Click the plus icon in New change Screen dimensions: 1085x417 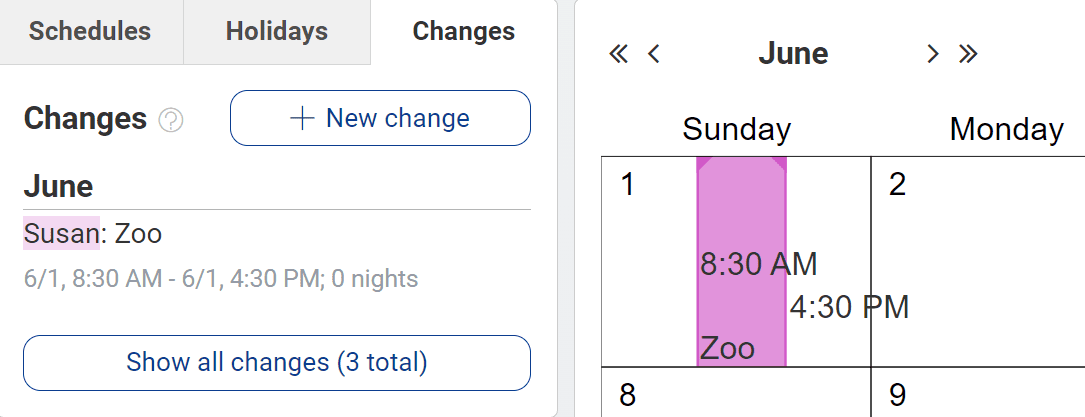click(302, 118)
